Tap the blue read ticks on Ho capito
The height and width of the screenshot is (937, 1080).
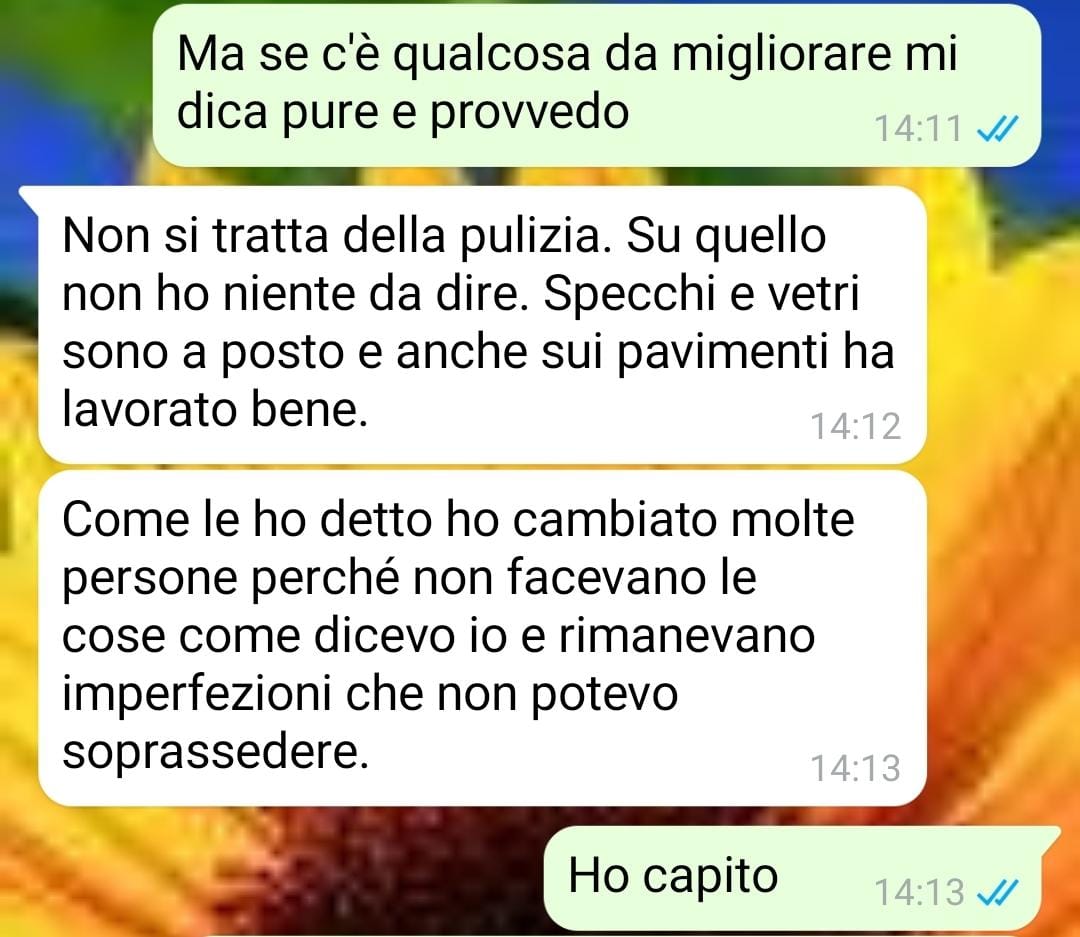point(998,892)
